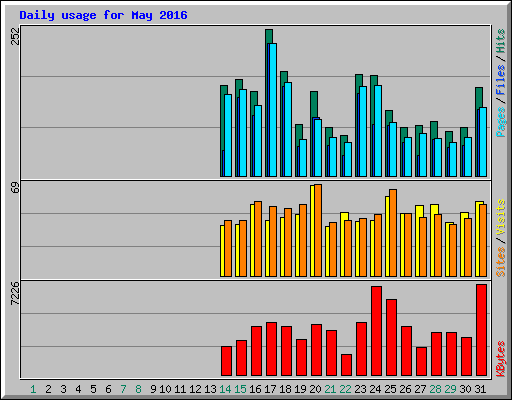Click the red KBytes bar for day 31

(x=481, y=330)
